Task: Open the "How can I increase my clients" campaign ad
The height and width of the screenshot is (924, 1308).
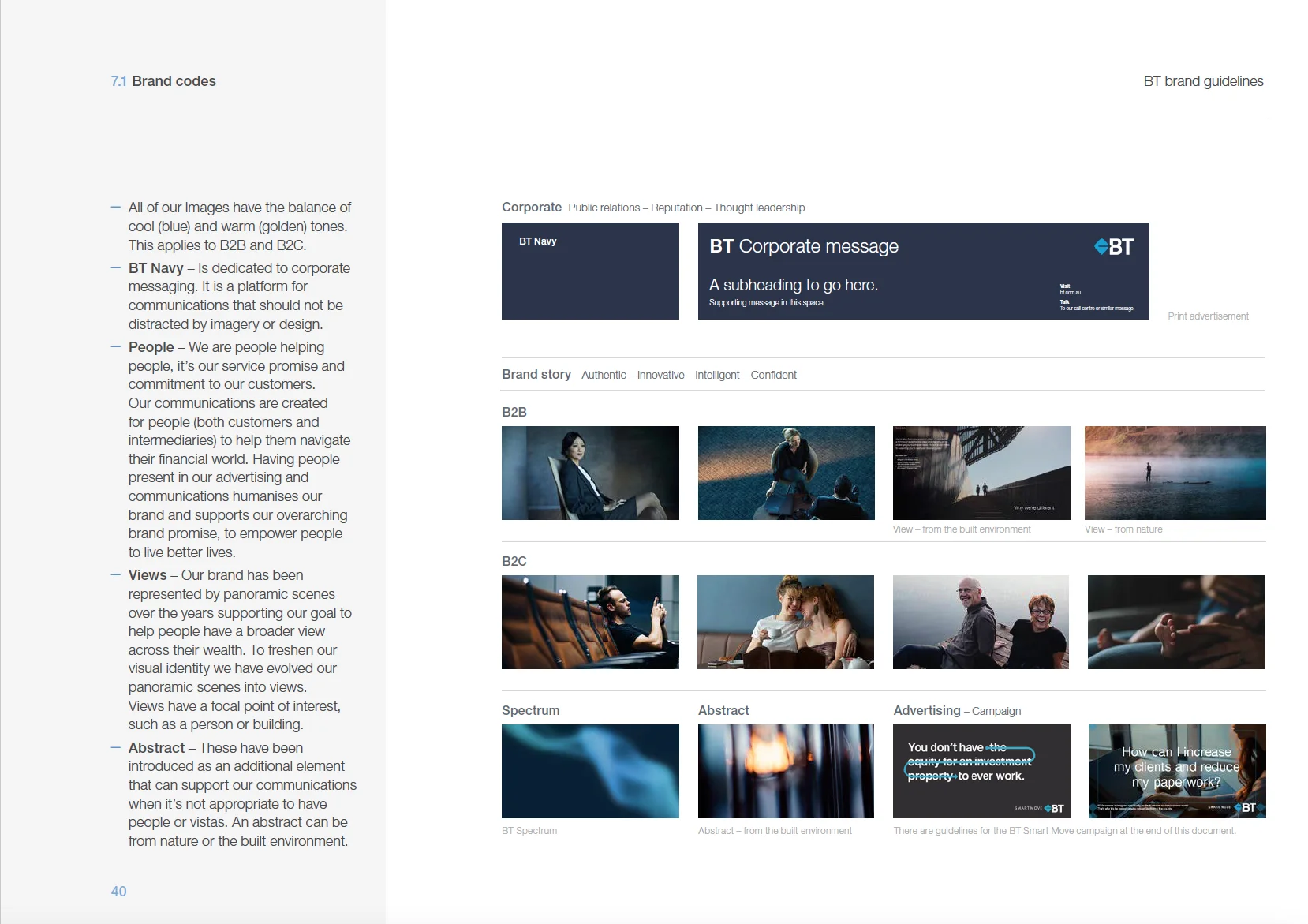Action: [x=1177, y=771]
